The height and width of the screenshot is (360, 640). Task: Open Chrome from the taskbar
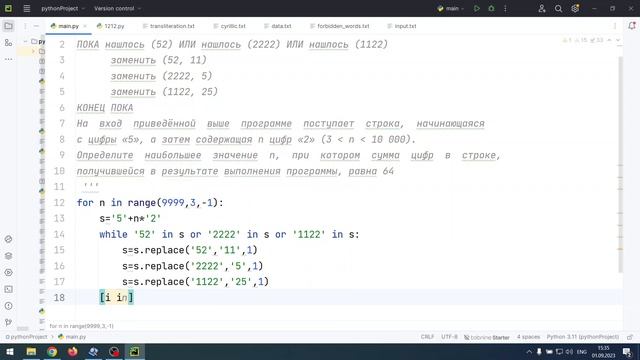pyautogui.click(x=52, y=351)
